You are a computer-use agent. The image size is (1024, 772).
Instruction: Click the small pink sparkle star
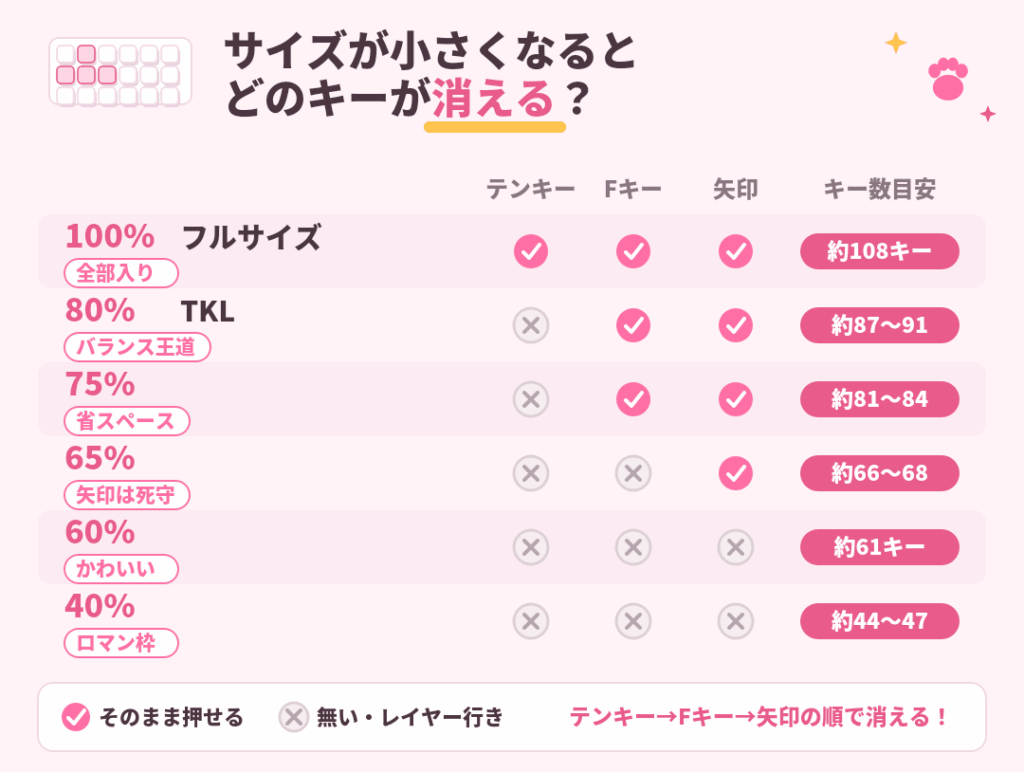coord(987,114)
